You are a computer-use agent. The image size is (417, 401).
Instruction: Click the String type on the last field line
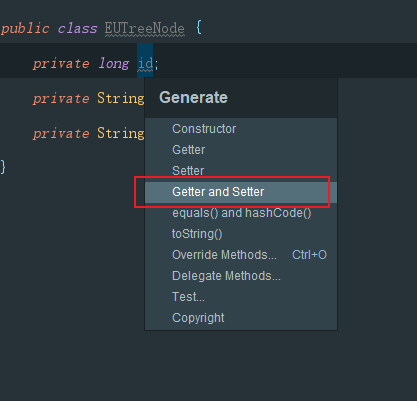pyautogui.click(x=121, y=133)
